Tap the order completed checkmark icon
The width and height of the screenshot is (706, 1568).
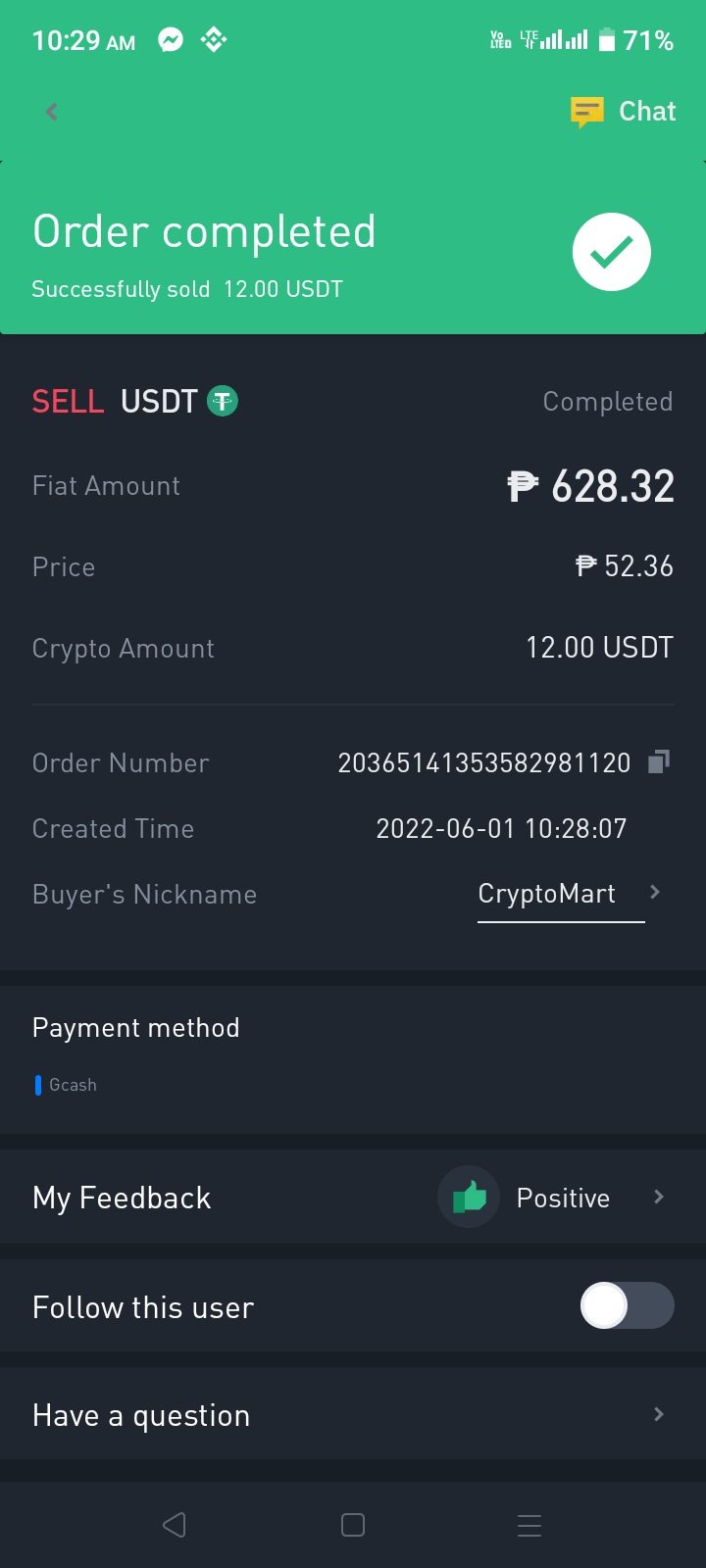(611, 252)
